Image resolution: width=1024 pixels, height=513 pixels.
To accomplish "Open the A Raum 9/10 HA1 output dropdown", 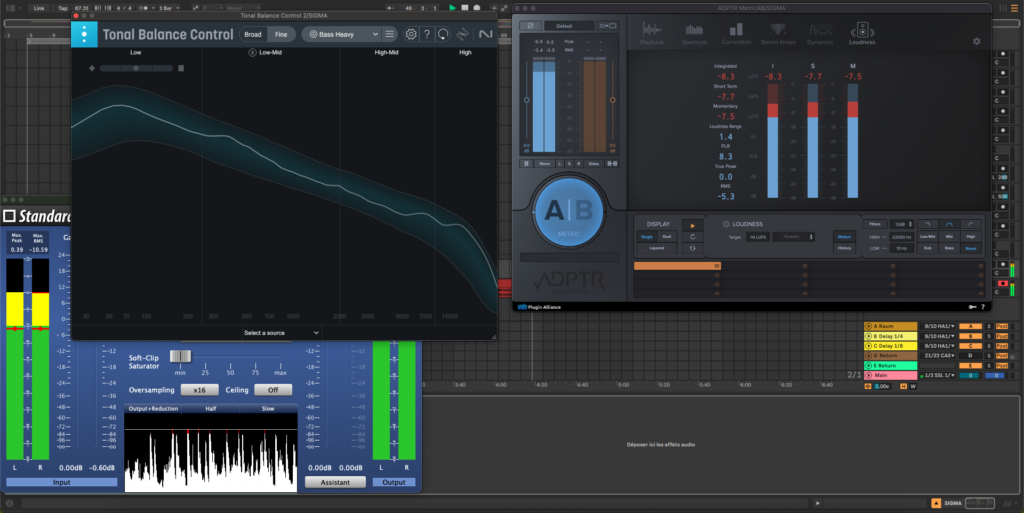I will pyautogui.click(x=938, y=326).
